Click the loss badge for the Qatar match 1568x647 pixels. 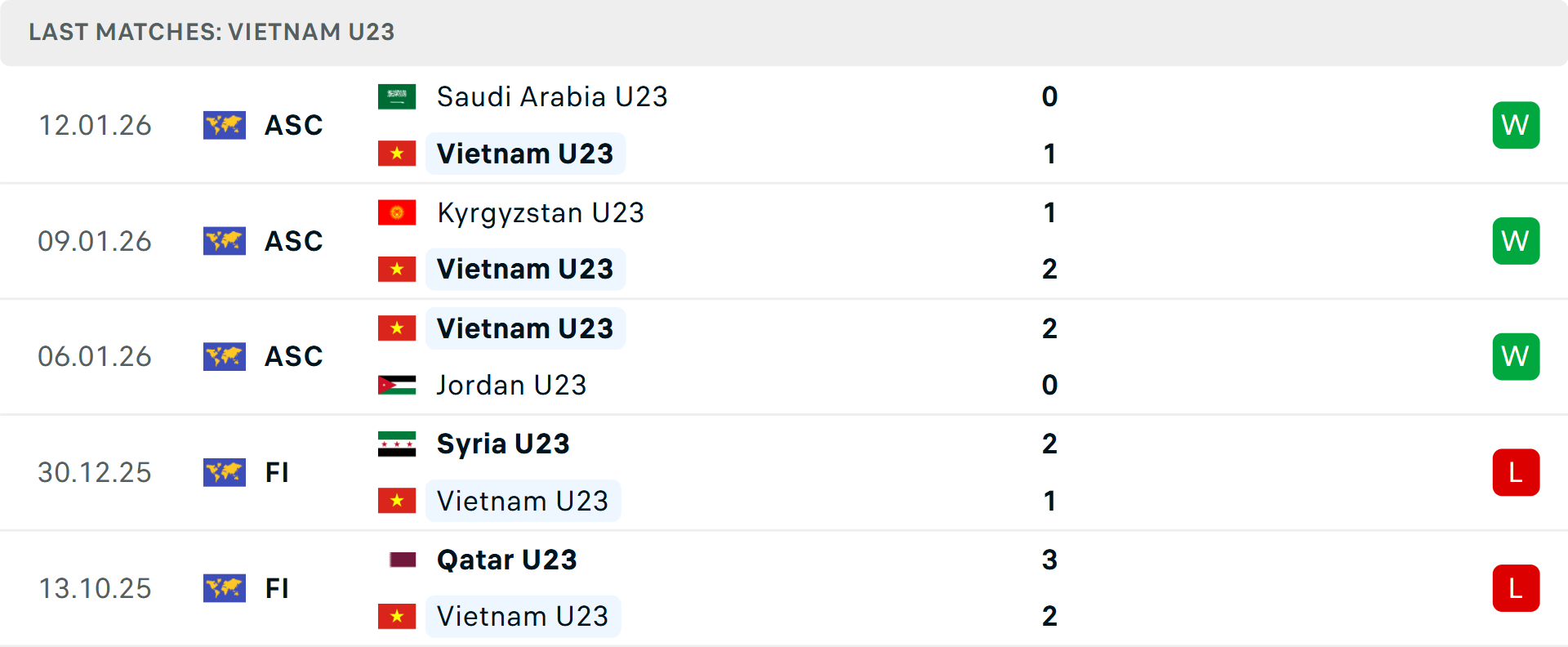[x=1516, y=588]
